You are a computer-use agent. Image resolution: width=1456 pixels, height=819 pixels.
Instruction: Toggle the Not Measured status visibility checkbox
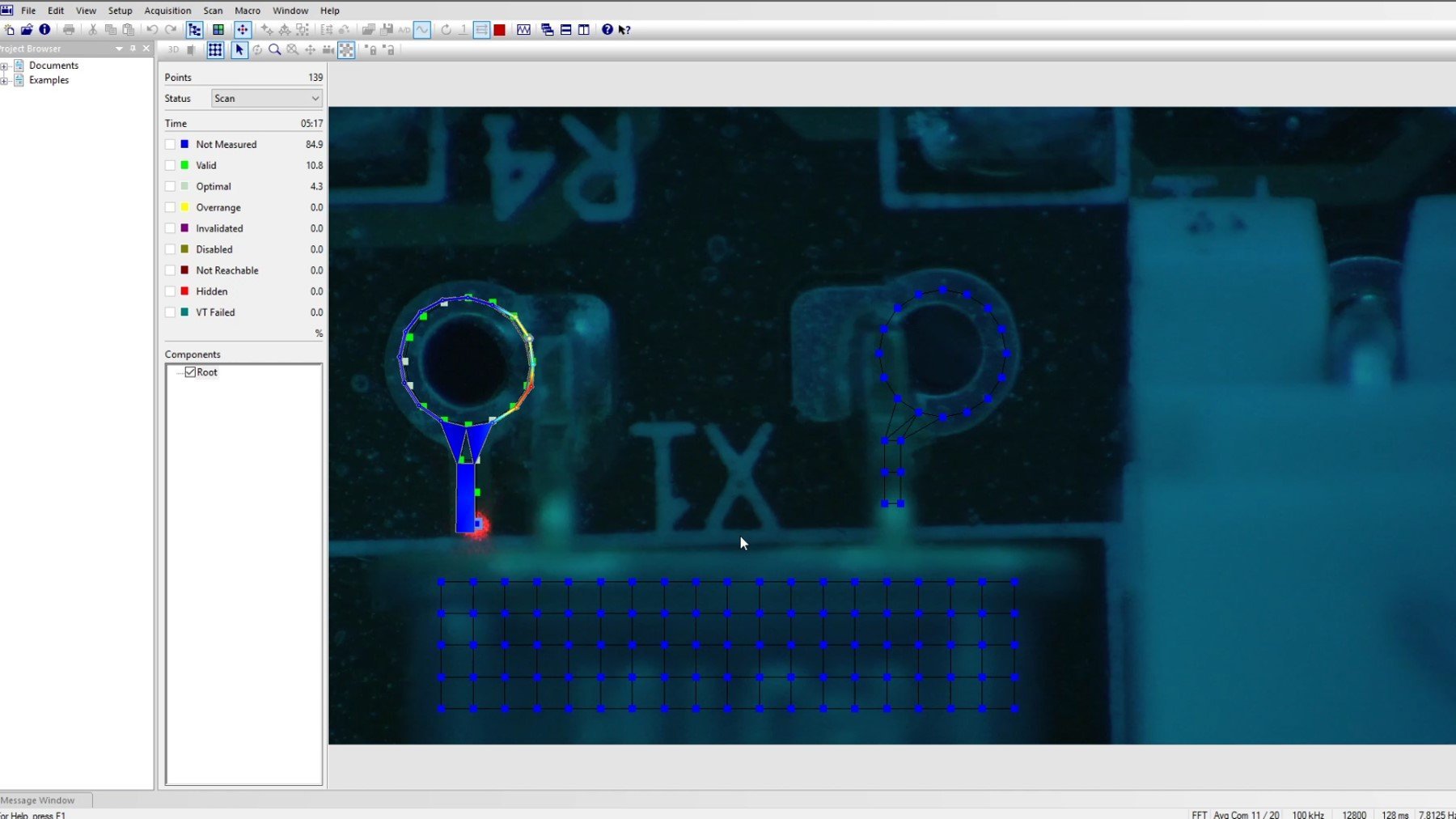[171, 144]
